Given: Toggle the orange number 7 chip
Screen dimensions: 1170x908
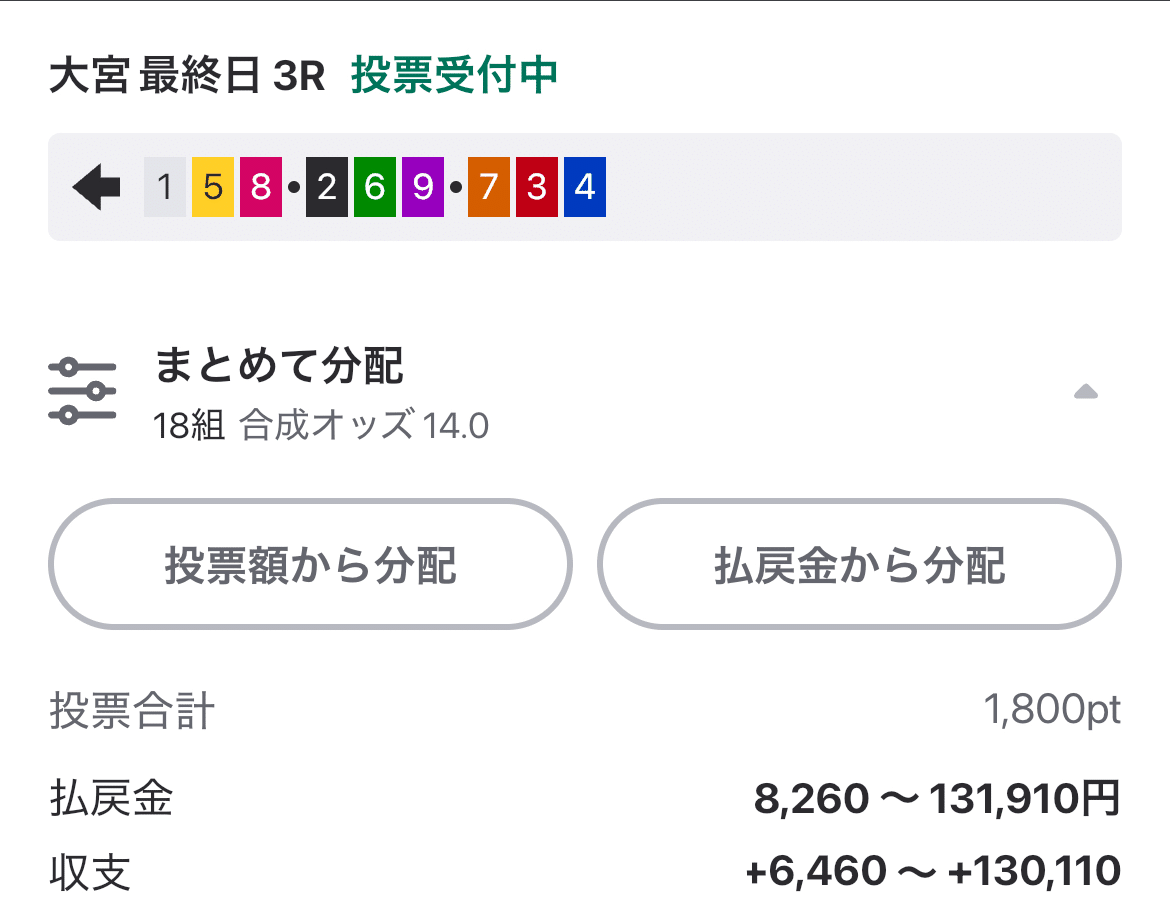Looking at the screenshot, I should (487, 185).
